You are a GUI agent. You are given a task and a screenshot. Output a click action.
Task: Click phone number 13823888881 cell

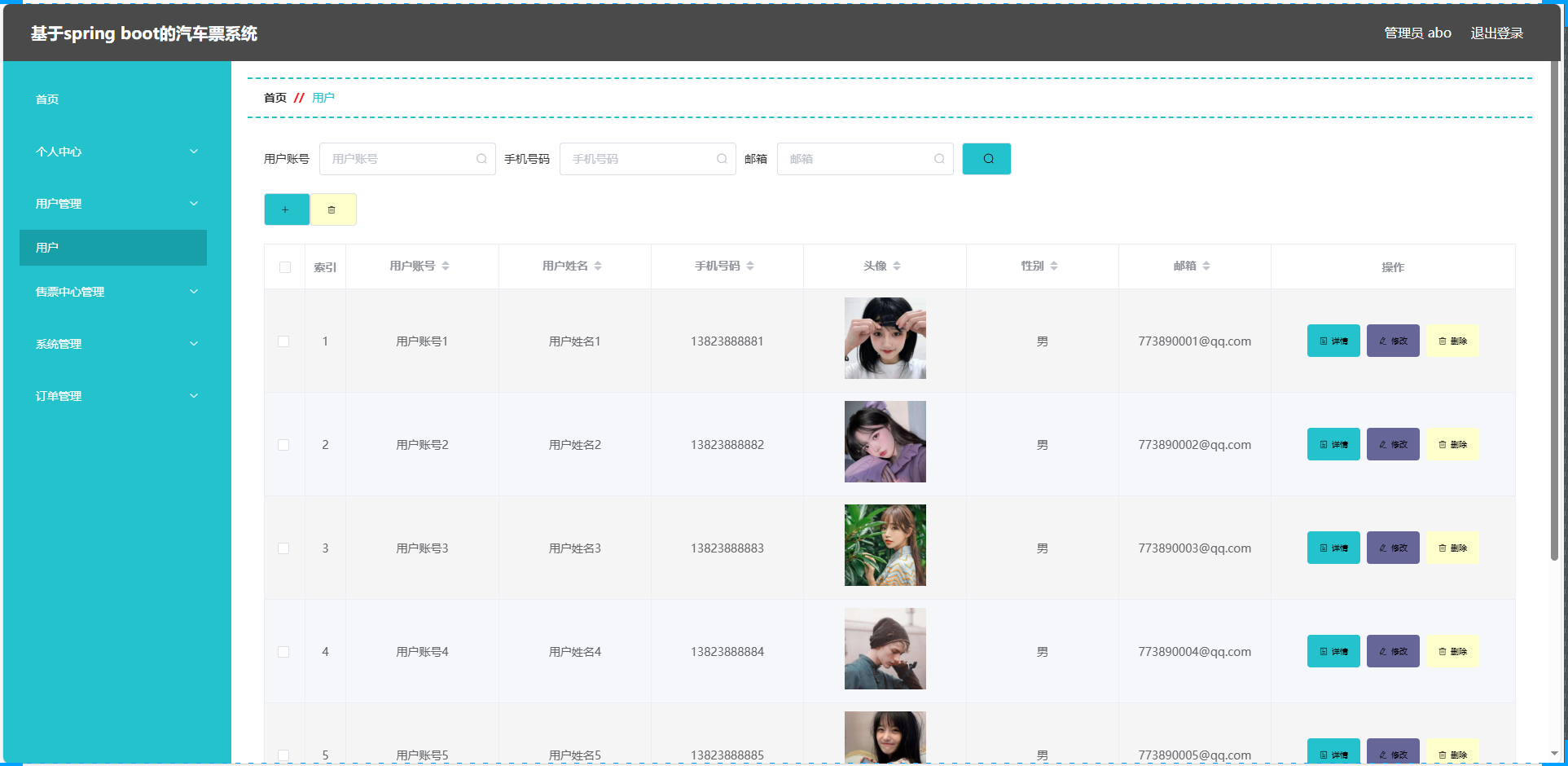click(727, 341)
